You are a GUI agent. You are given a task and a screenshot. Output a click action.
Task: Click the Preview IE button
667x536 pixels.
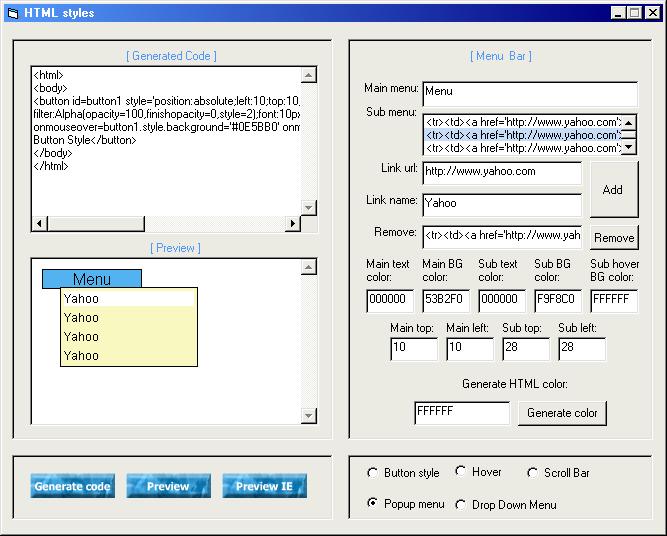point(264,486)
